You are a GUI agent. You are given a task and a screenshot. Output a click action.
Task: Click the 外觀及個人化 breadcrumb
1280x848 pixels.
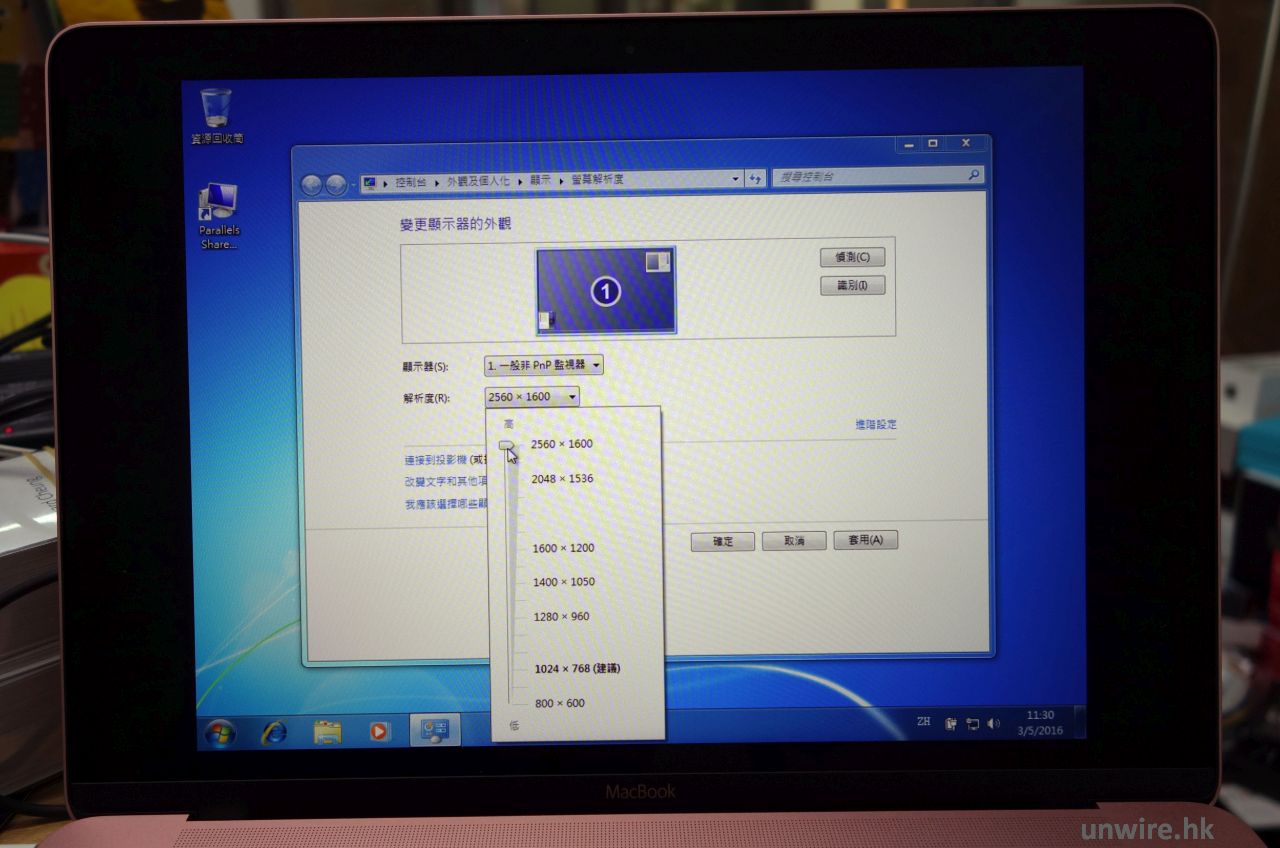[478, 181]
